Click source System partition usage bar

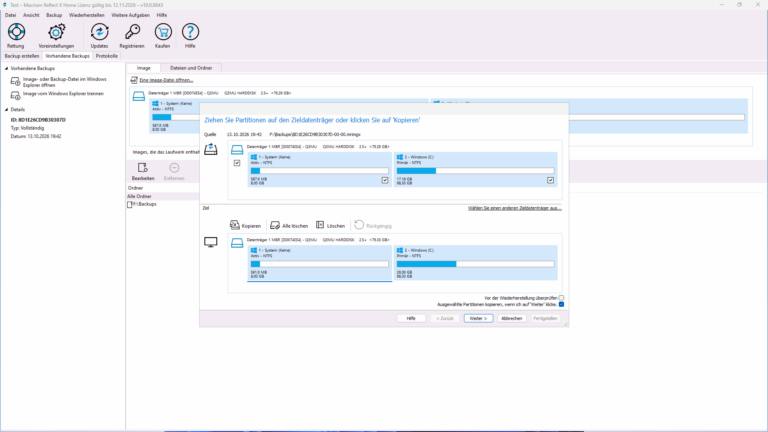[x=319, y=171]
